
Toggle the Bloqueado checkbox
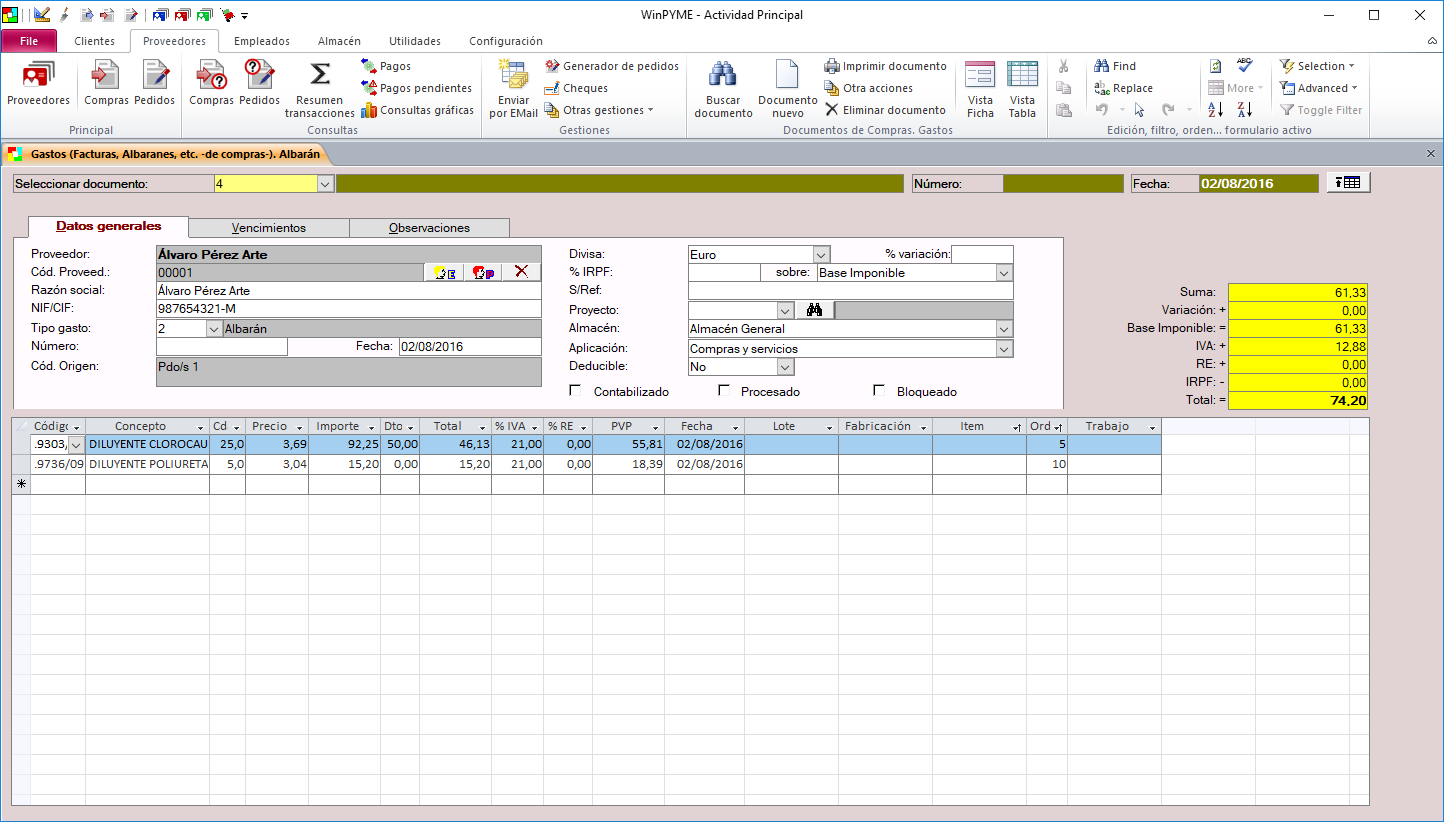click(x=880, y=391)
